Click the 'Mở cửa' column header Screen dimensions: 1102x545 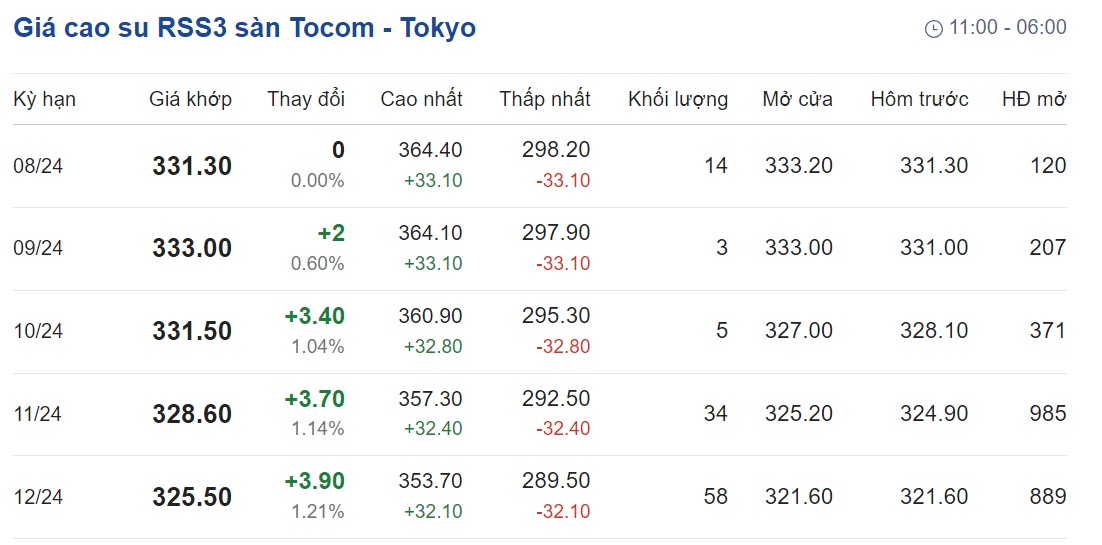pyautogui.click(x=798, y=99)
